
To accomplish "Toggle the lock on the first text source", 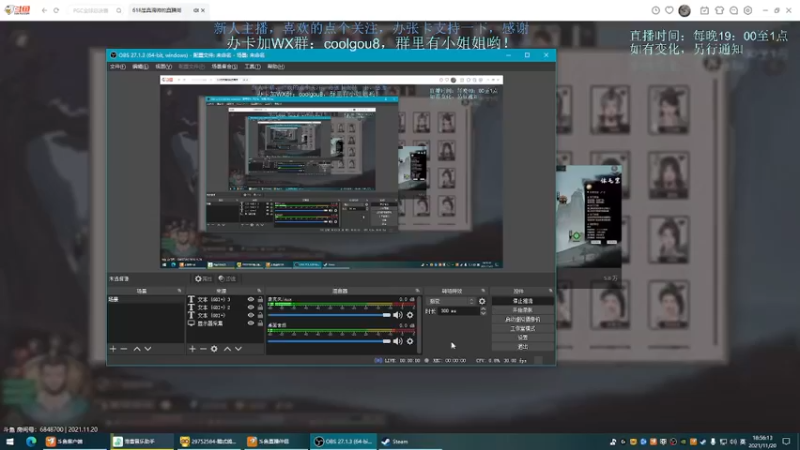I will pyautogui.click(x=260, y=299).
